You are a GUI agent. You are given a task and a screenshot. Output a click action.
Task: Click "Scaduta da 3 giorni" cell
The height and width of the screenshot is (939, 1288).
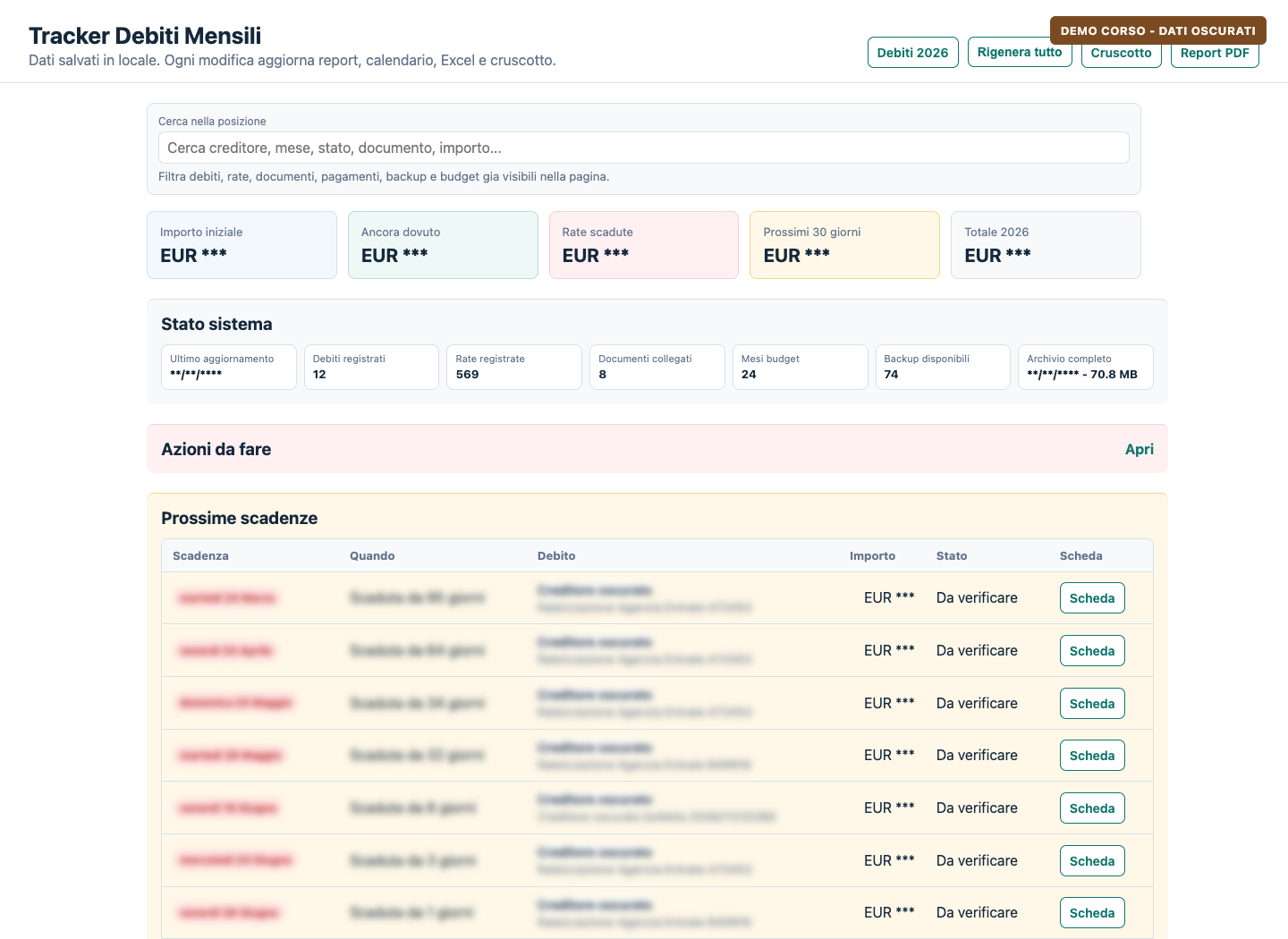point(413,860)
